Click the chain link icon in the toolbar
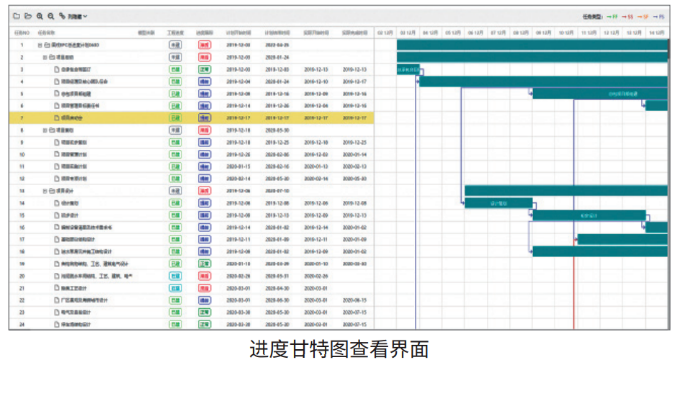The width and height of the screenshot is (682, 394). 62,16
